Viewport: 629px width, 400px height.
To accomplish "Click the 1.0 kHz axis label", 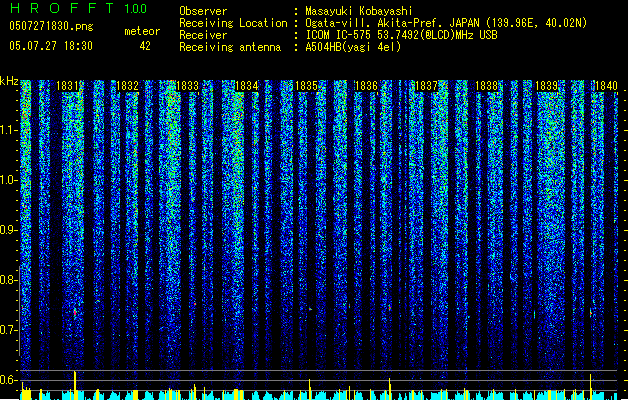I will click(x=9, y=180).
